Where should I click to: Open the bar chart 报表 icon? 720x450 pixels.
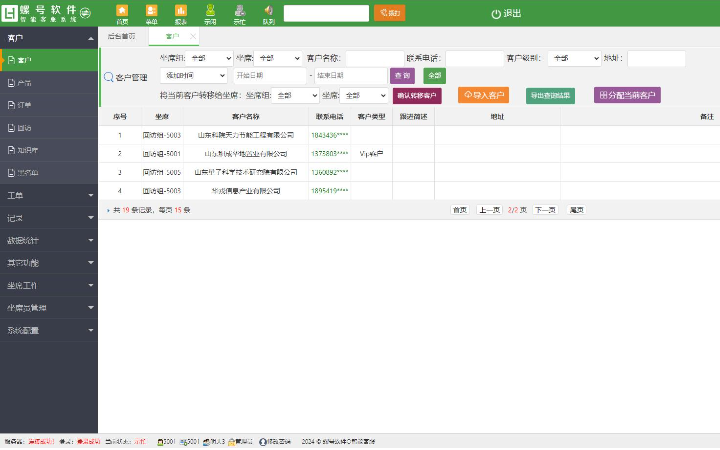click(181, 14)
